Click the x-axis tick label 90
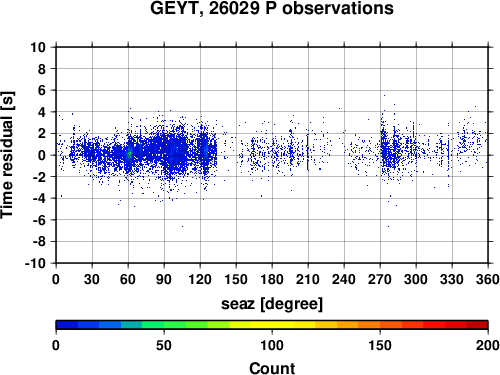The image size is (500, 375). coord(164,279)
